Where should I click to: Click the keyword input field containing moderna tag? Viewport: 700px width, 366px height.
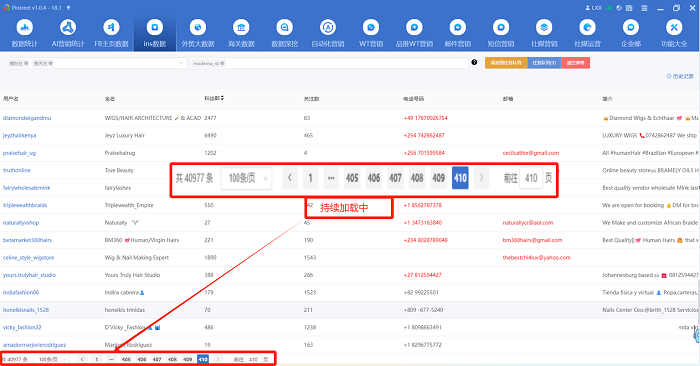tap(329, 63)
